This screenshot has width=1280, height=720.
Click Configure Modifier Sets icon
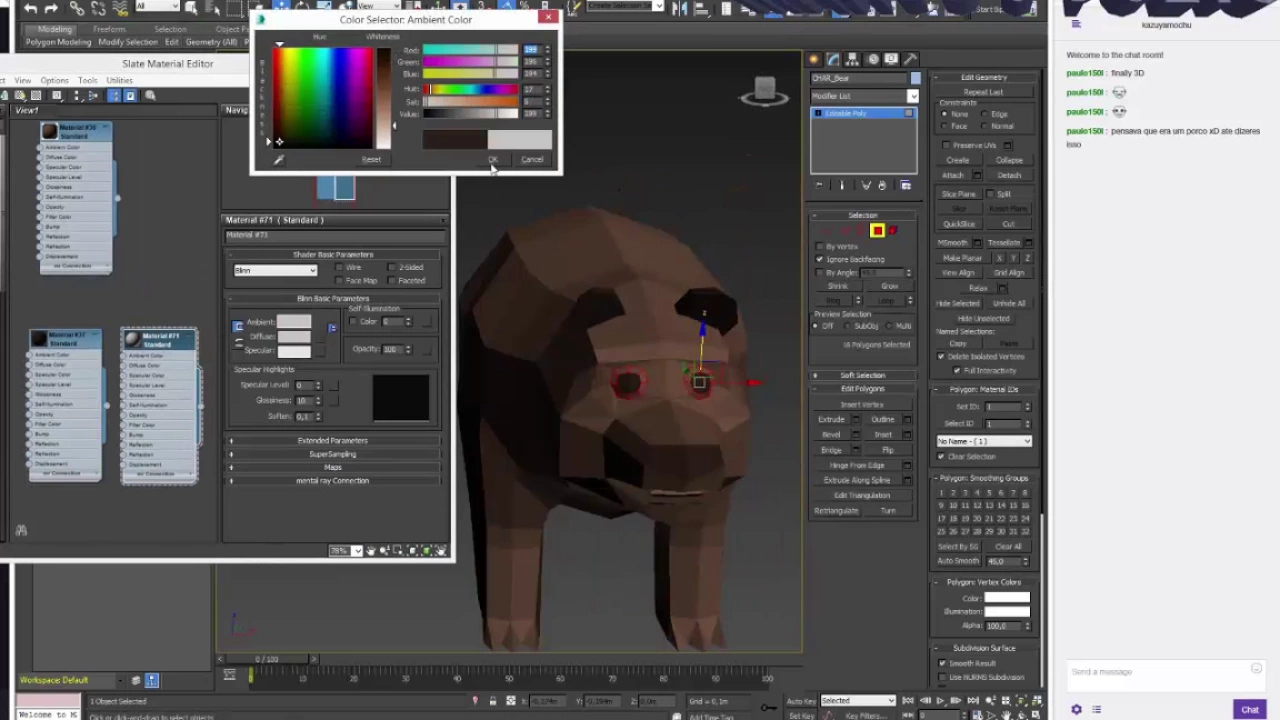[906, 185]
